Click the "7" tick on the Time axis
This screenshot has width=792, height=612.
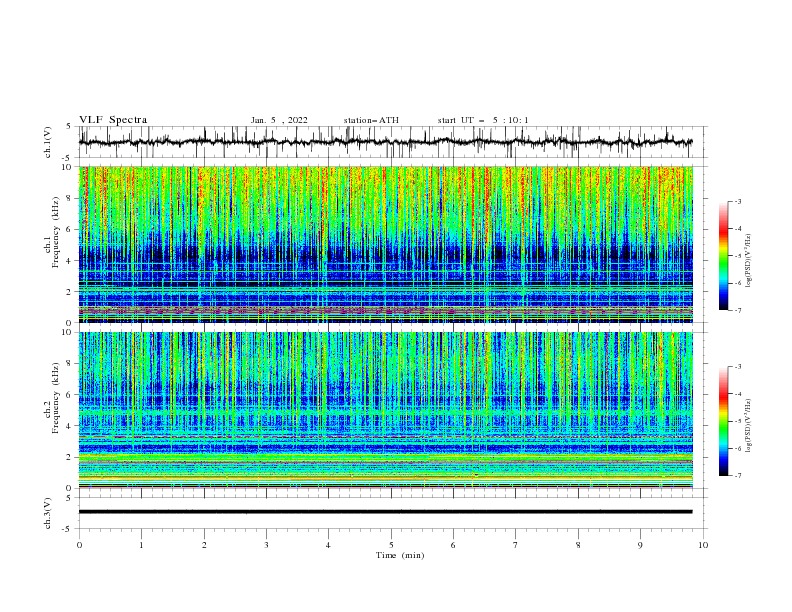tap(515, 545)
